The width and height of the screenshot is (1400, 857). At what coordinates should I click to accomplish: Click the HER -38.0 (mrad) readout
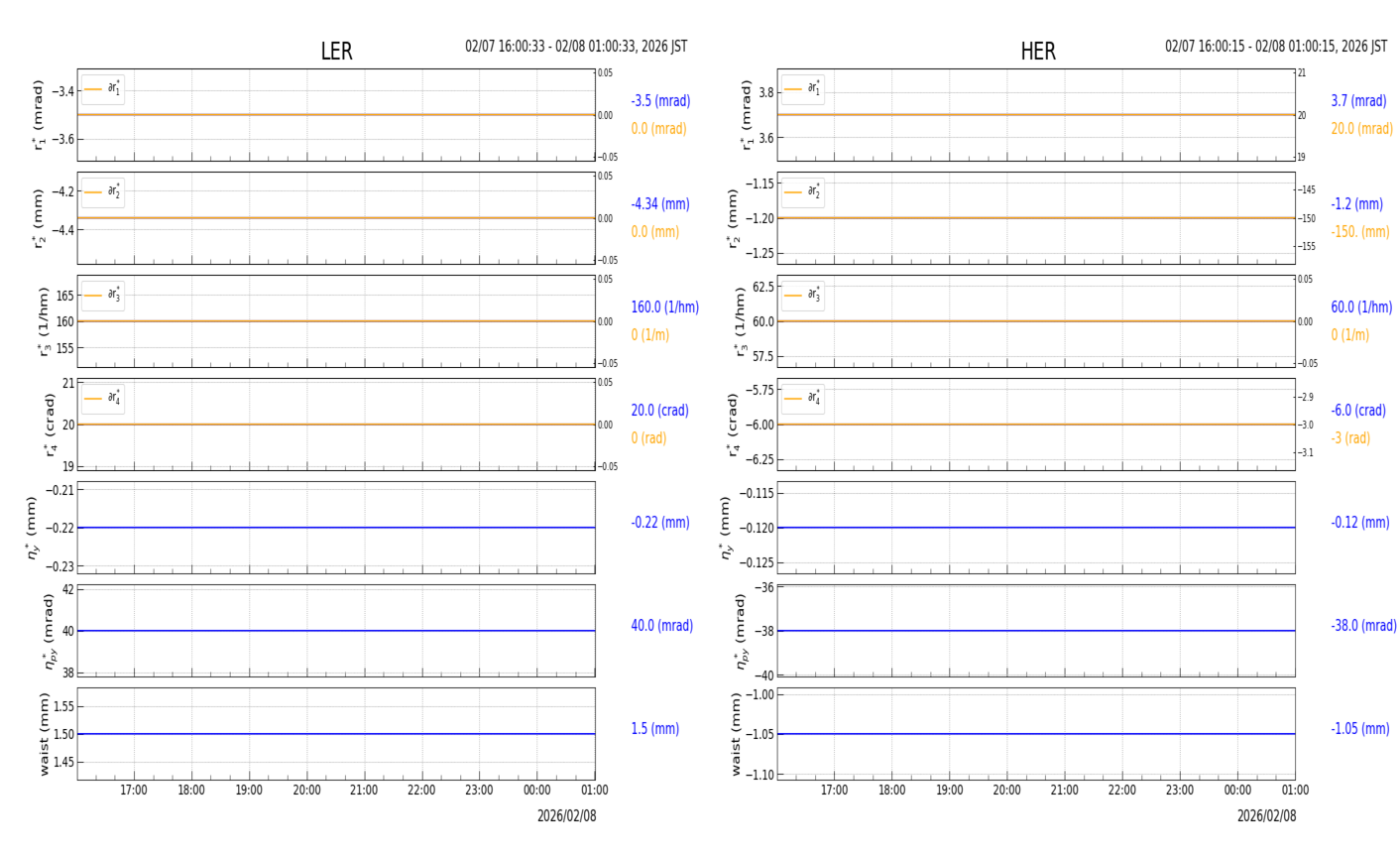1363,626
